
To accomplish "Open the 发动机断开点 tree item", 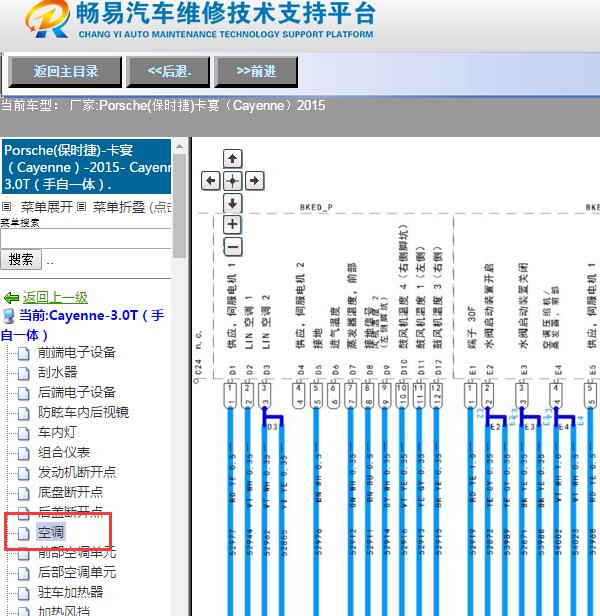I will [x=77, y=472].
